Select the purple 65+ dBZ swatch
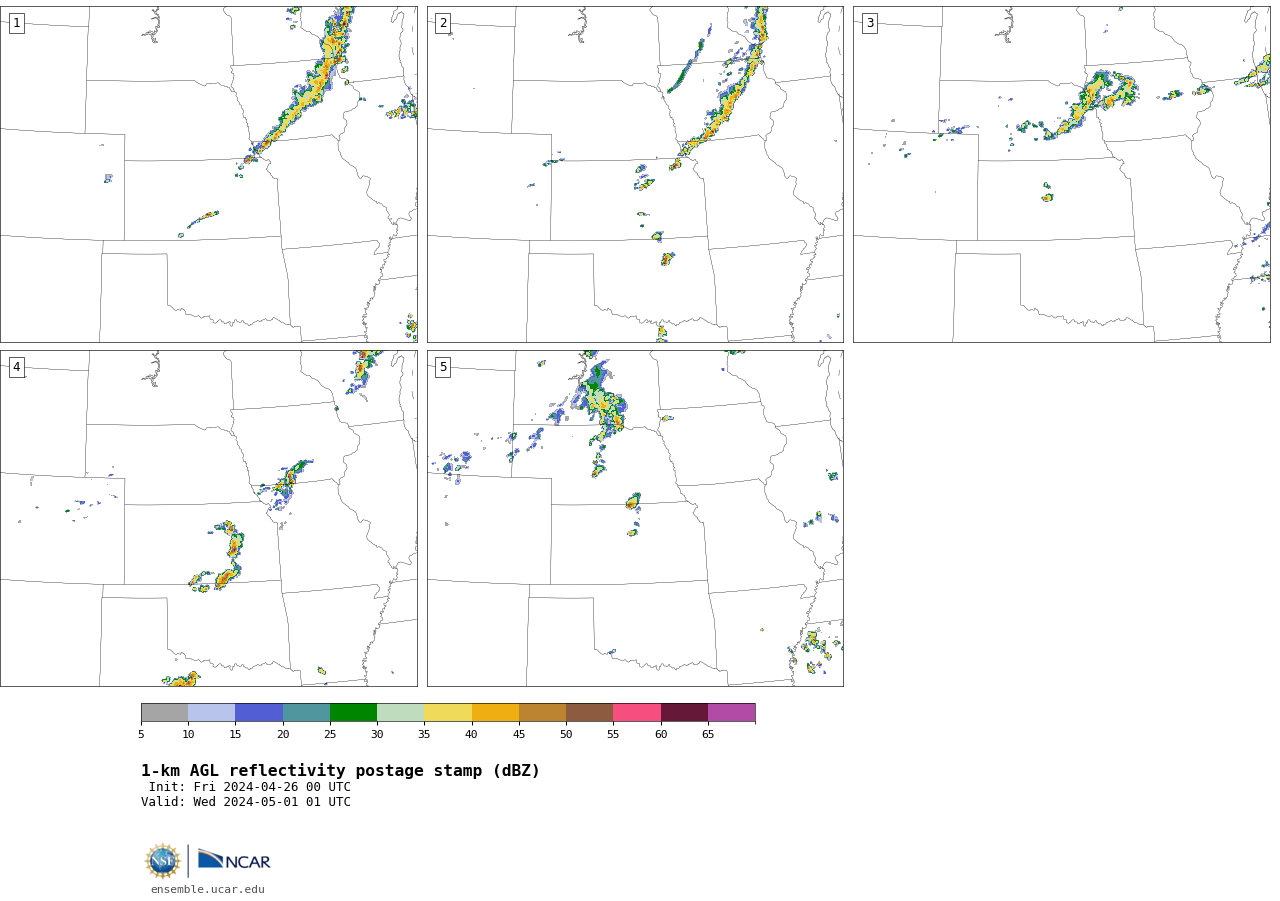This screenshot has height=901, width=1280. click(732, 713)
